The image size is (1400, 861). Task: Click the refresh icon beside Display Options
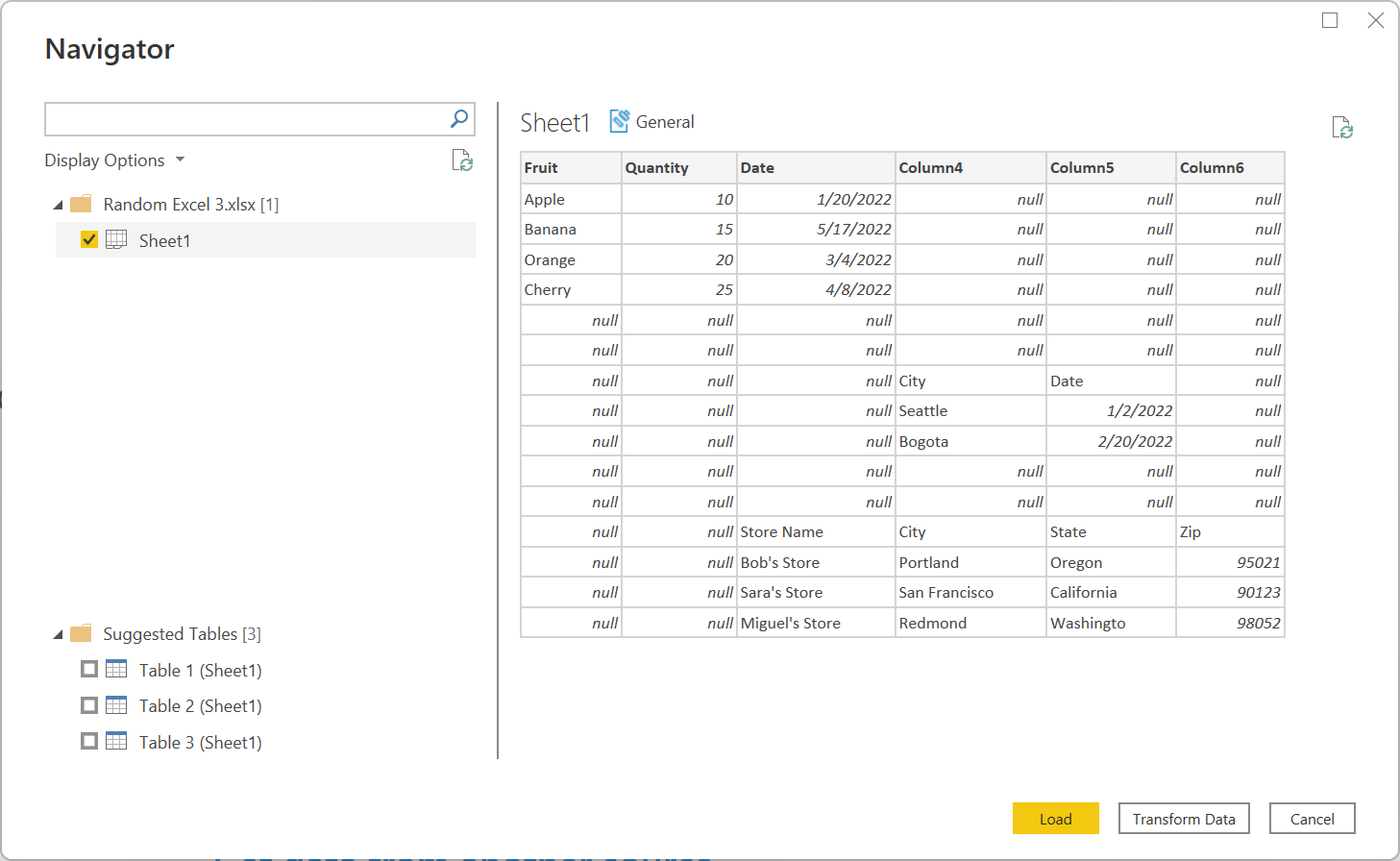pos(462,160)
